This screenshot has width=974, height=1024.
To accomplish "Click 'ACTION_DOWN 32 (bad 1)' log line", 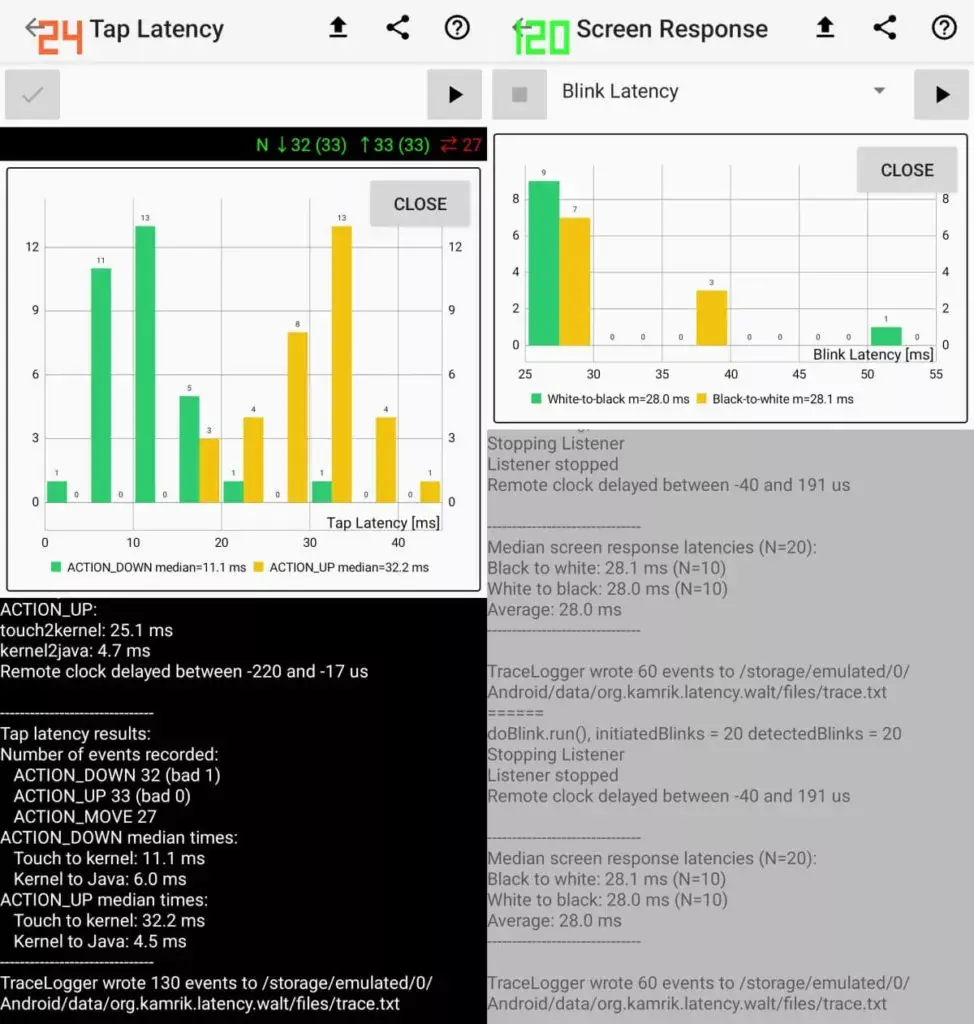I will 117,775.
